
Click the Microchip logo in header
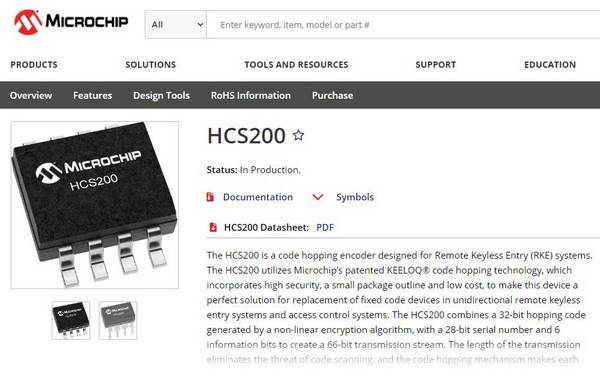pyautogui.click(x=71, y=22)
